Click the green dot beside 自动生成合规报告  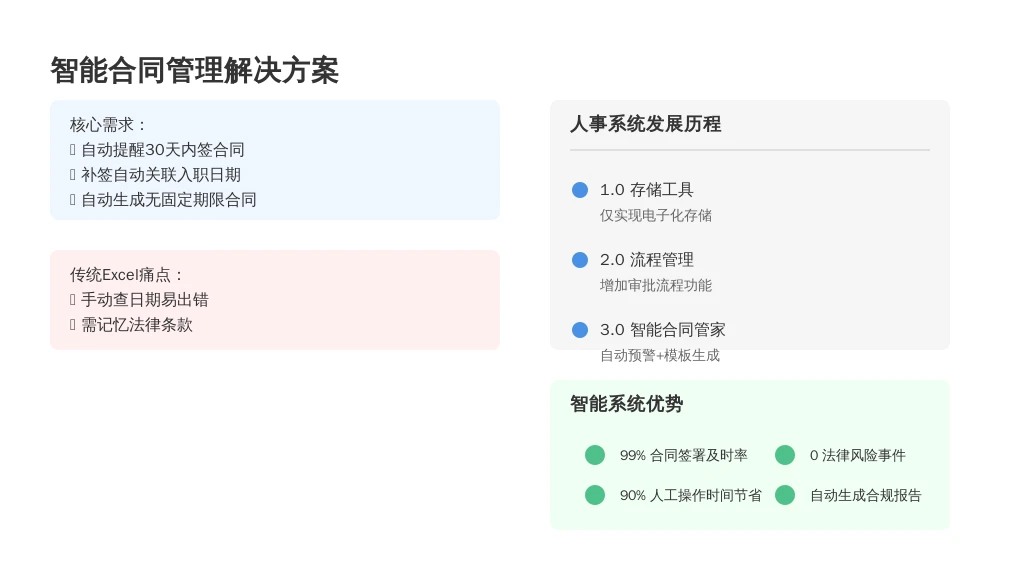[x=784, y=495]
